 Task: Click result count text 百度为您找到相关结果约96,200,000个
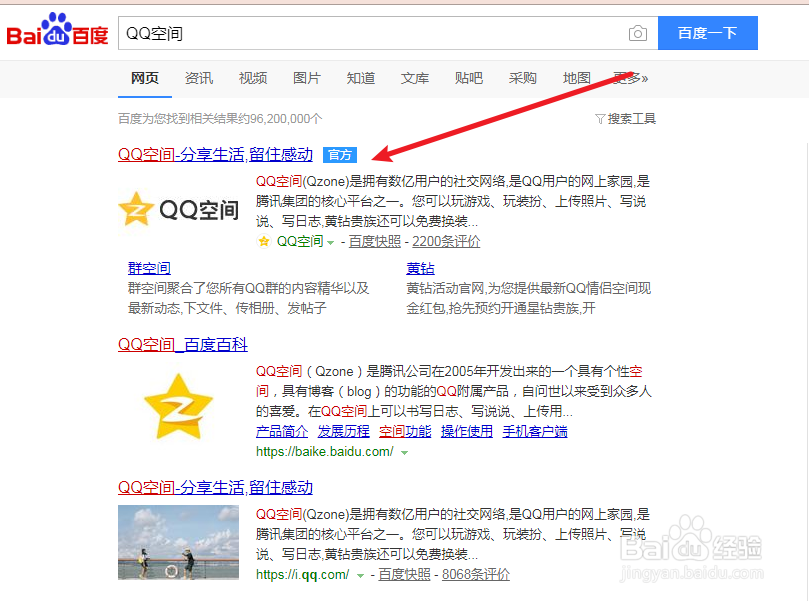coord(220,119)
